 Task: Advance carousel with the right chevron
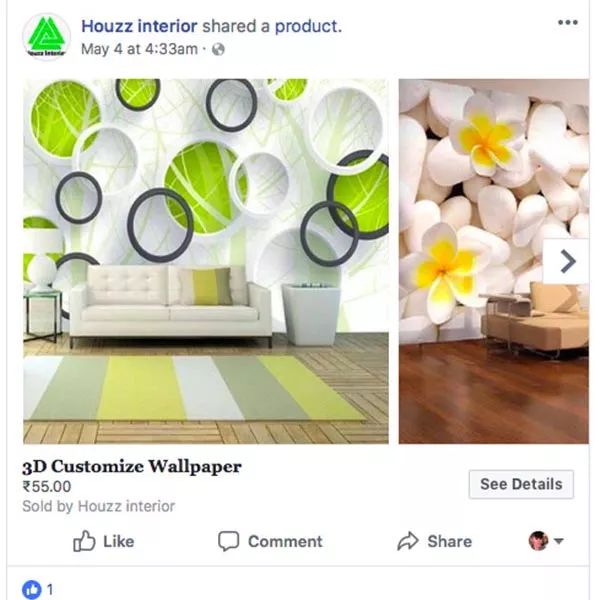[x=567, y=261]
